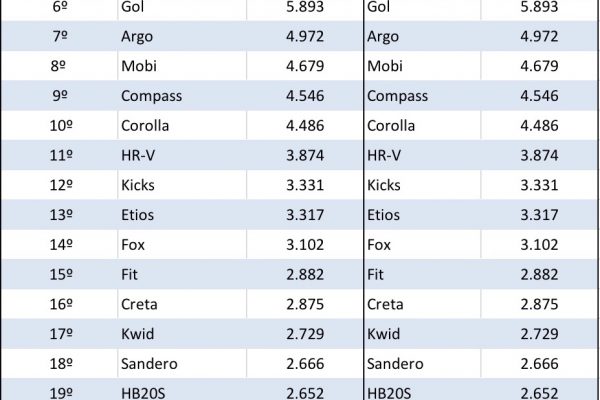This screenshot has height=400, width=600.
Task: Click the 10º rank cell
Action: [59, 126]
